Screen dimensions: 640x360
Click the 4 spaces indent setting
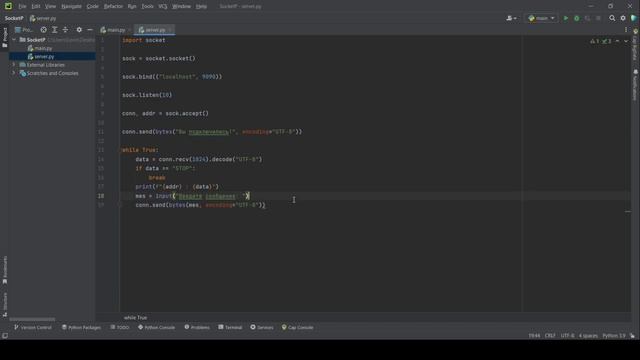pos(588,336)
